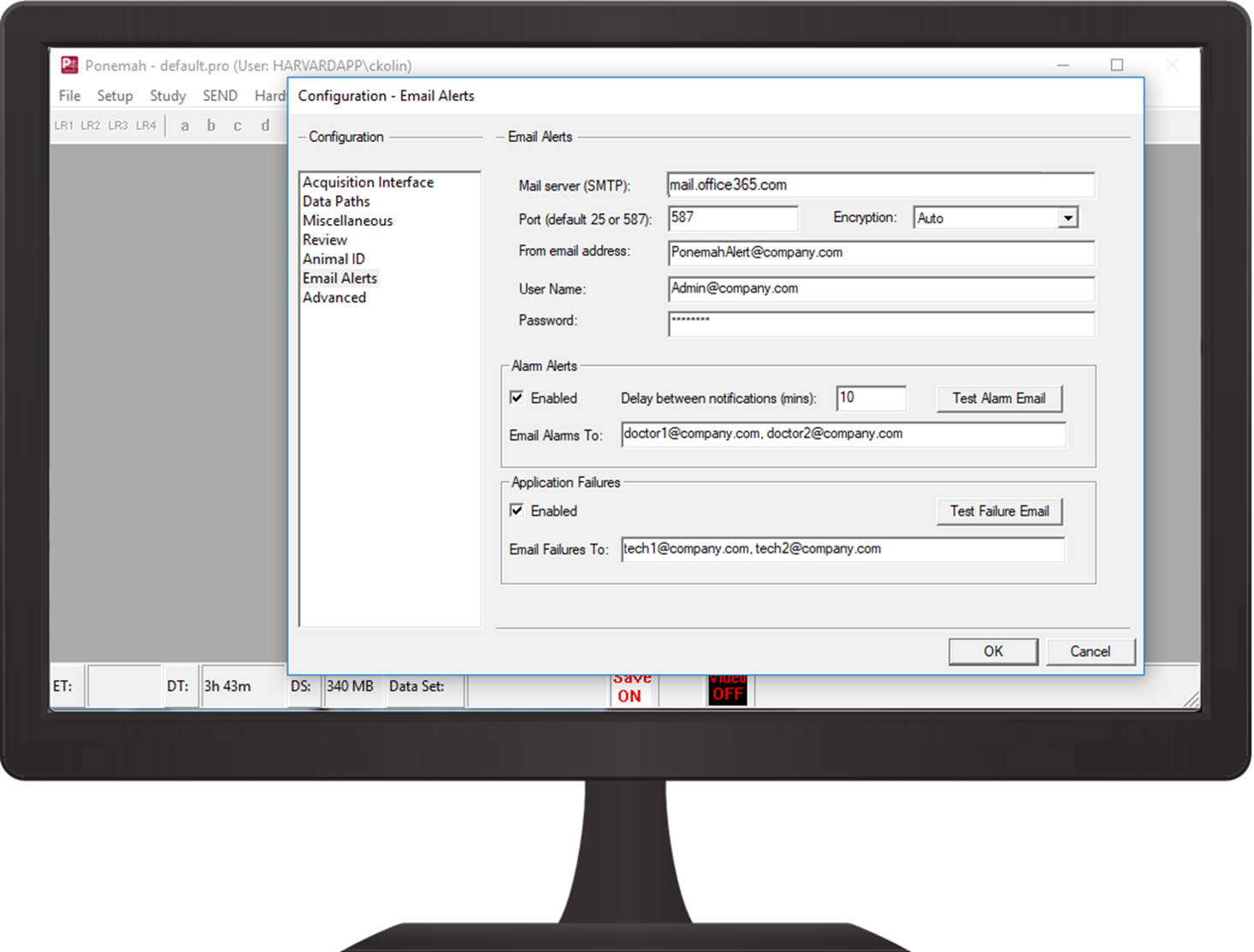This screenshot has width=1254, height=952.
Task: Select Data Paths in configuration list
Action: (x=336, y=201)
